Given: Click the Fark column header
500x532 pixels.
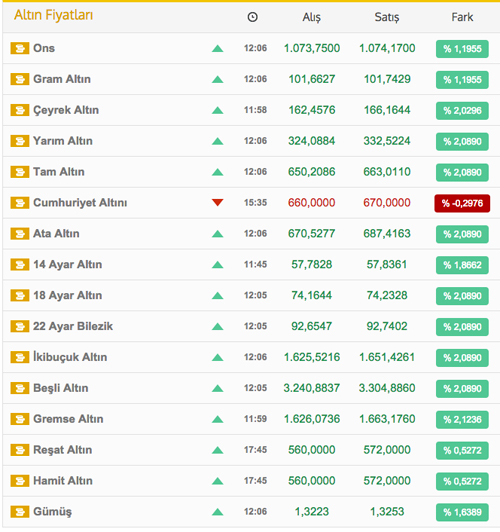Looking at the screenshot, I should (x=462, y=17).
